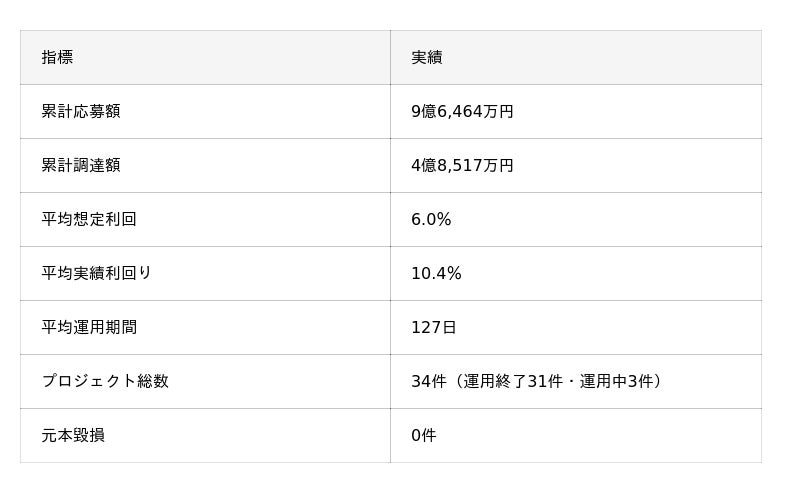Click the 指標 column header
The image size is (800, 493).
(x=57, y=57)
